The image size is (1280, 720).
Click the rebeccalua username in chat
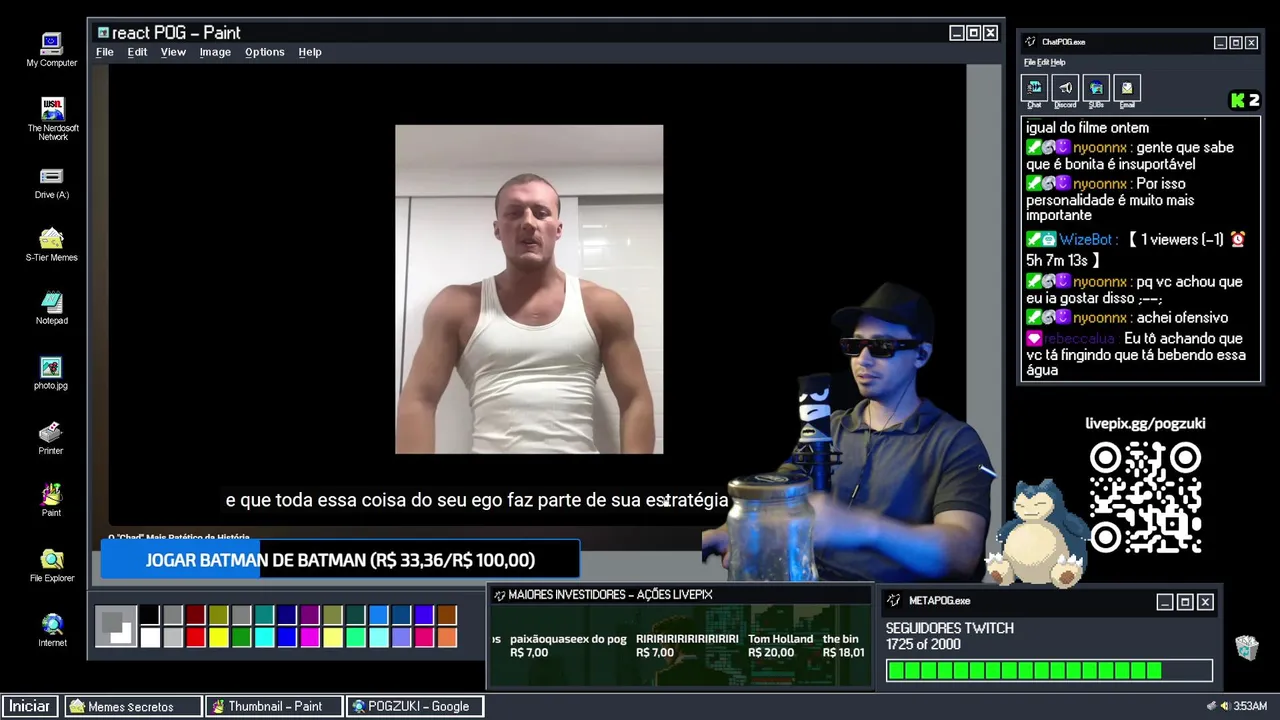point(1080,339)
